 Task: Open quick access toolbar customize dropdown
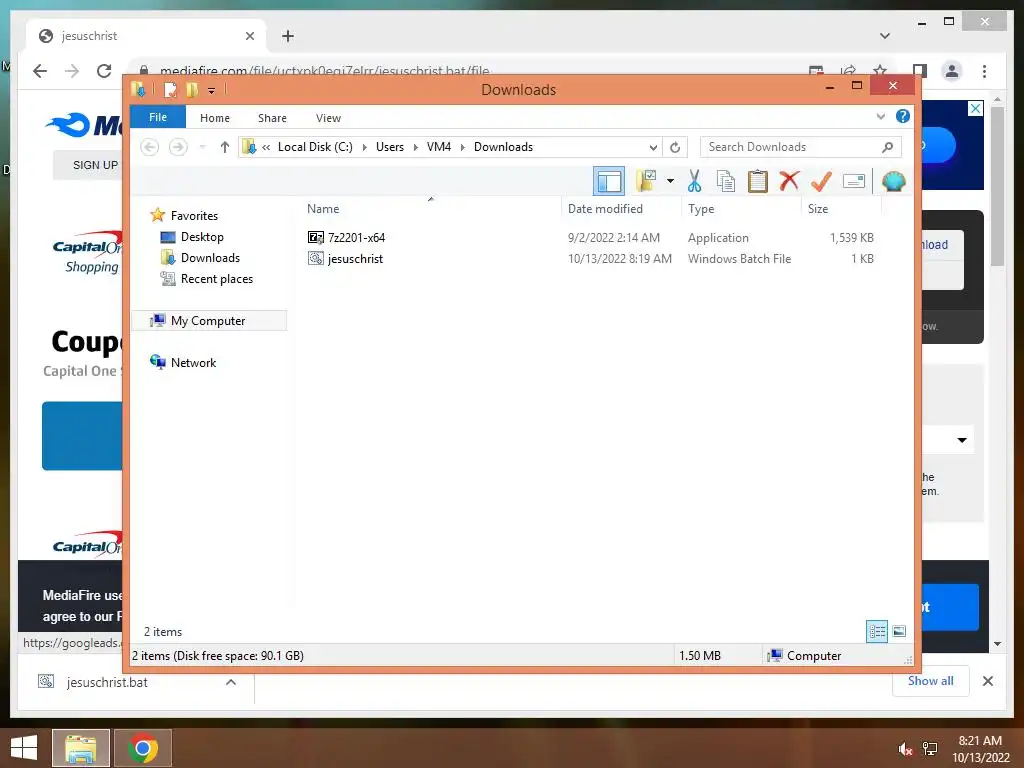(212, 90)
